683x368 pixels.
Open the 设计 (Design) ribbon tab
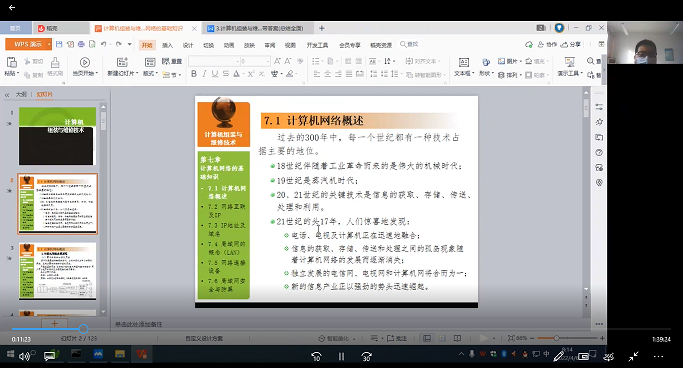[x=188, y=45]
